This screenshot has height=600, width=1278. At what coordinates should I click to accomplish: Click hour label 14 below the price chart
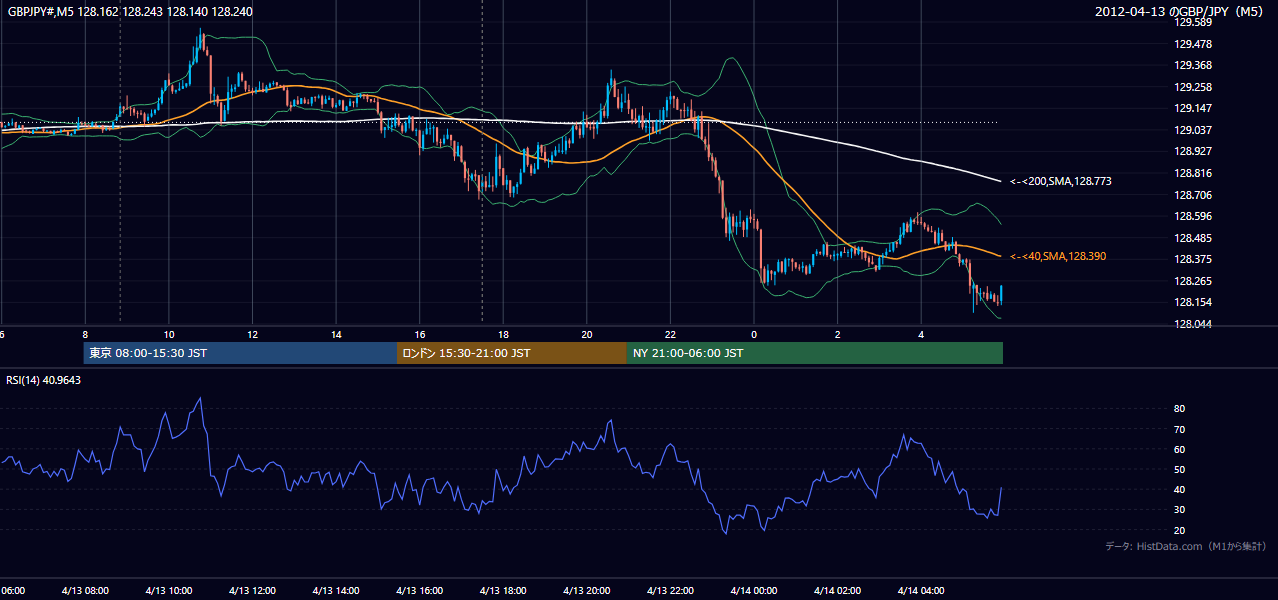[x=337, y=334]
